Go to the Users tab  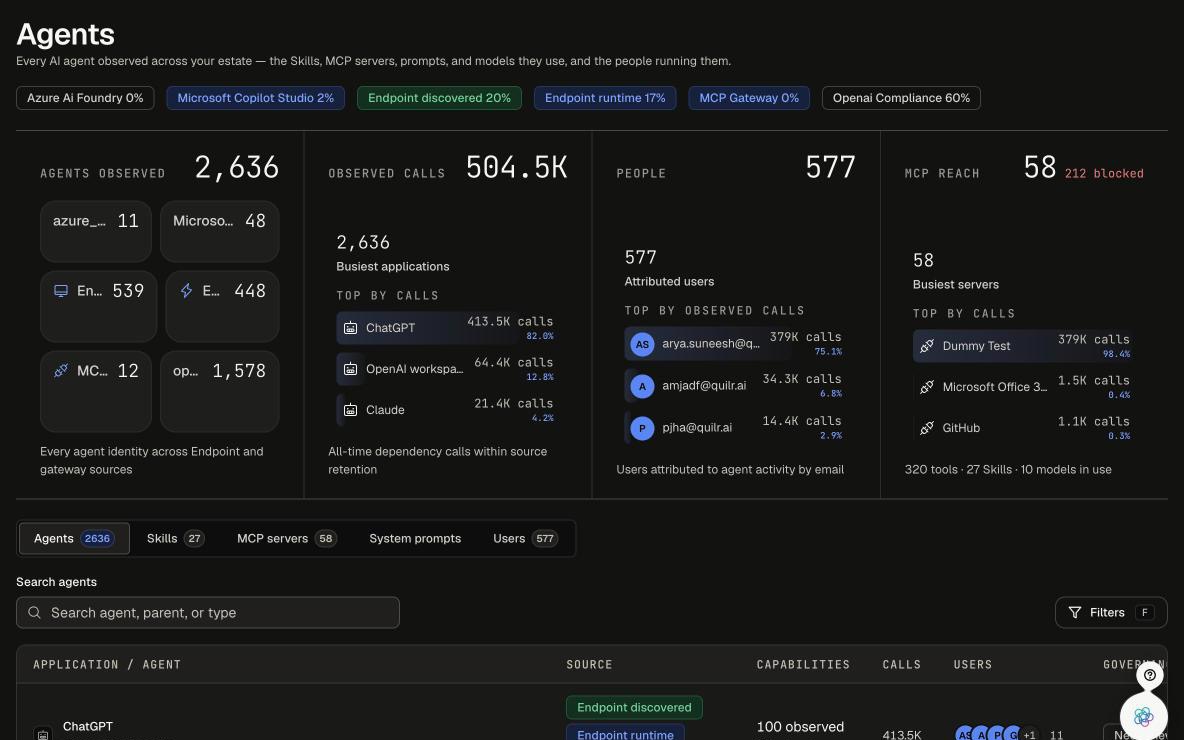pos(525,538)
